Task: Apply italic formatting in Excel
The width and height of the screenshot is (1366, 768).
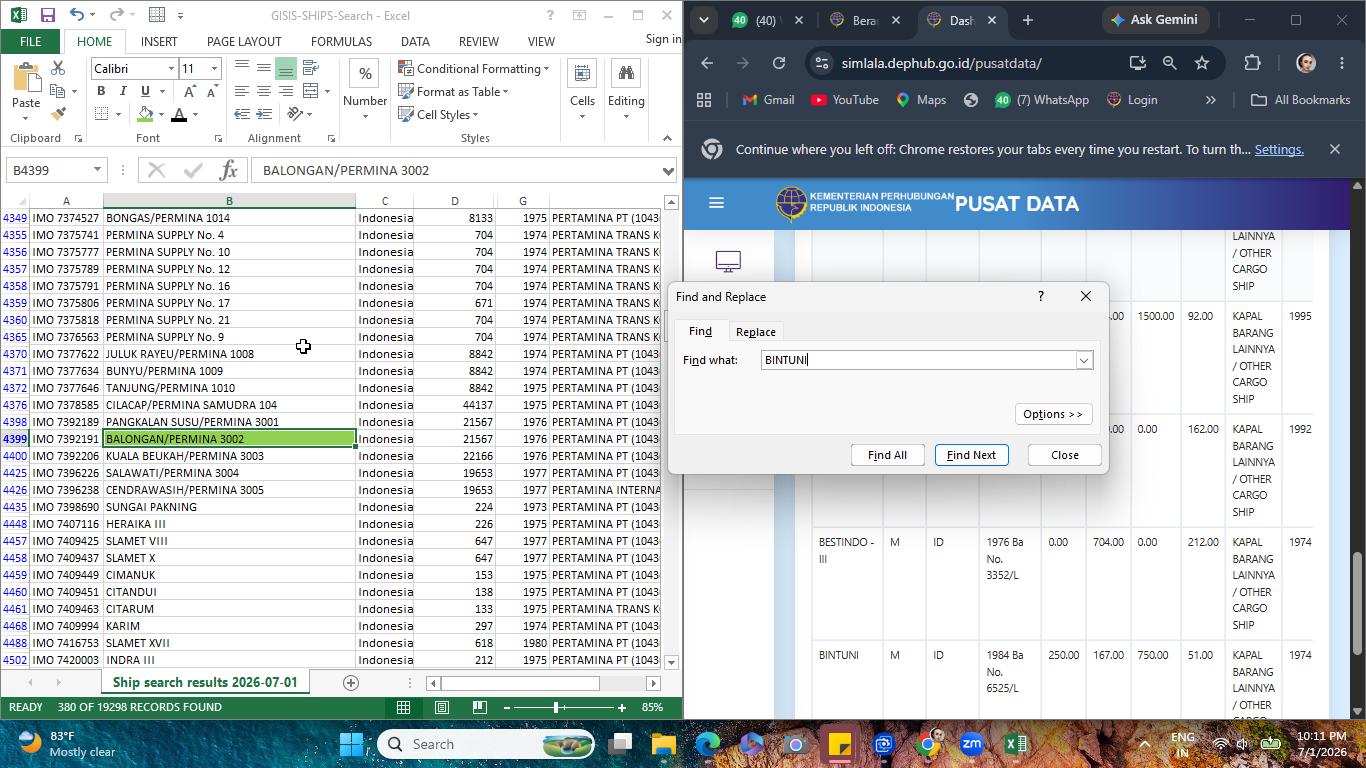Action: click(122, 91)
